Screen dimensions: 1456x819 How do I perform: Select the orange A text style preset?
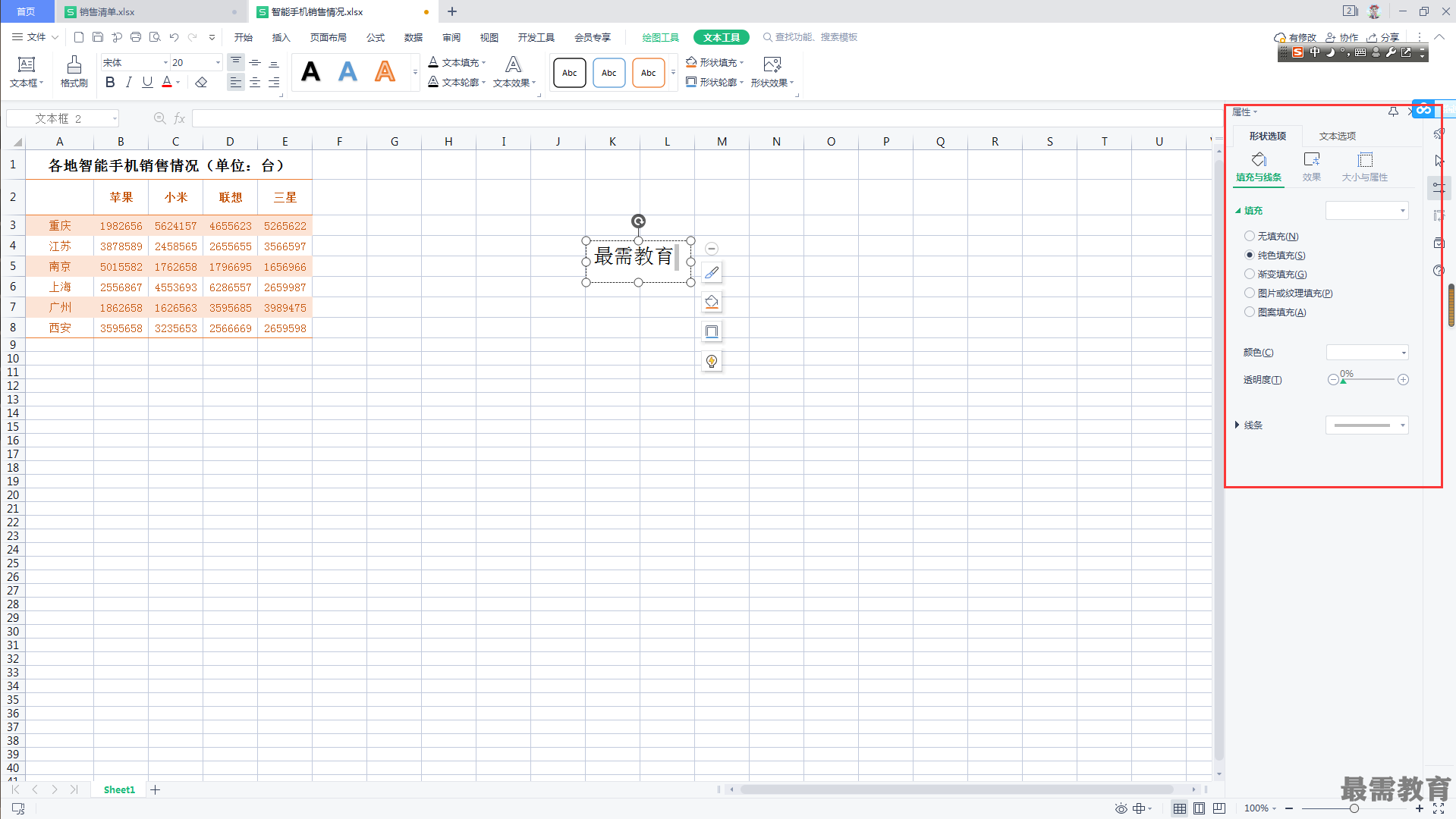[385, 72]
